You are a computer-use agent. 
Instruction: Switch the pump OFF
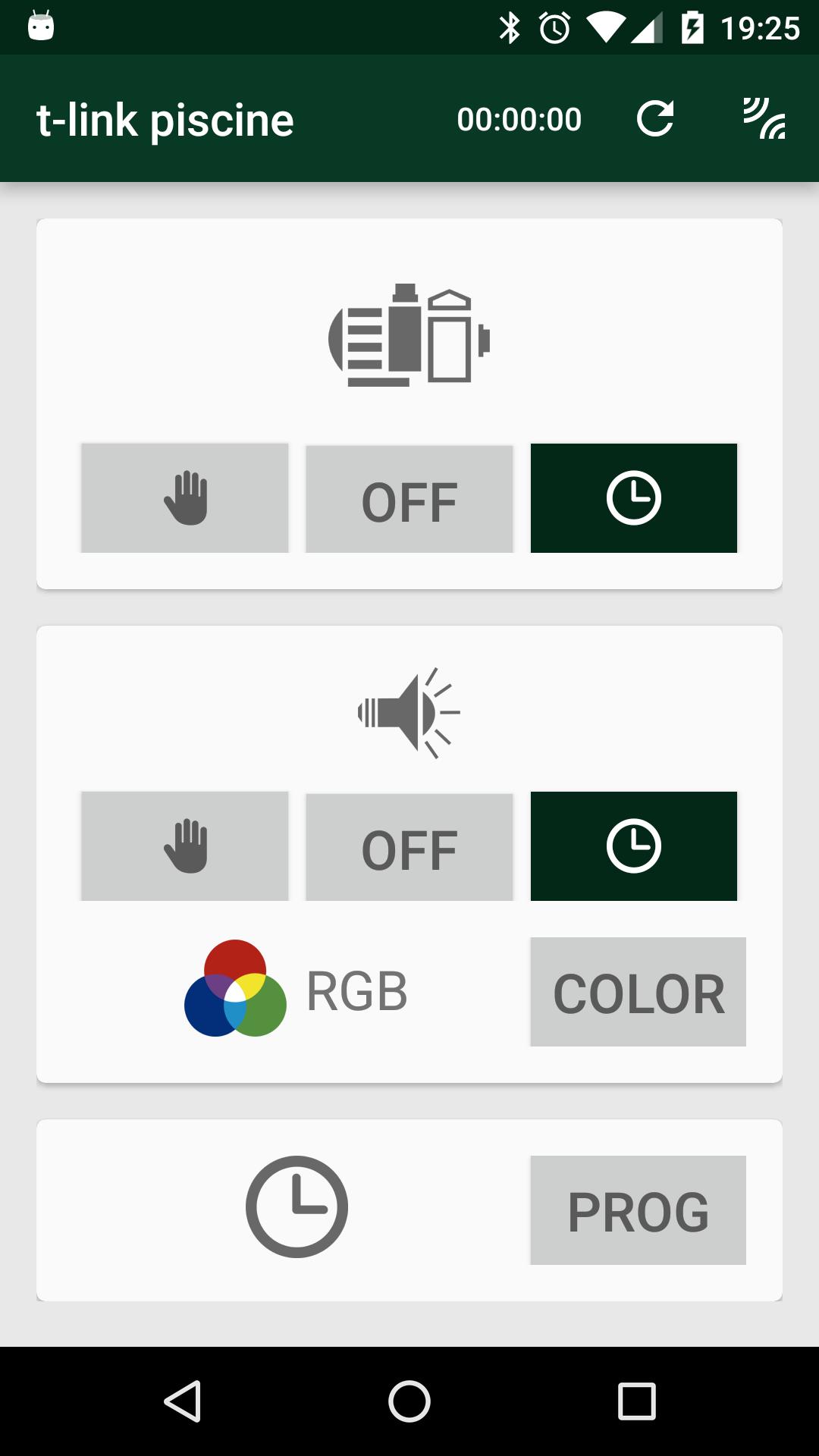pyautogui.click(x=409, y=498)
